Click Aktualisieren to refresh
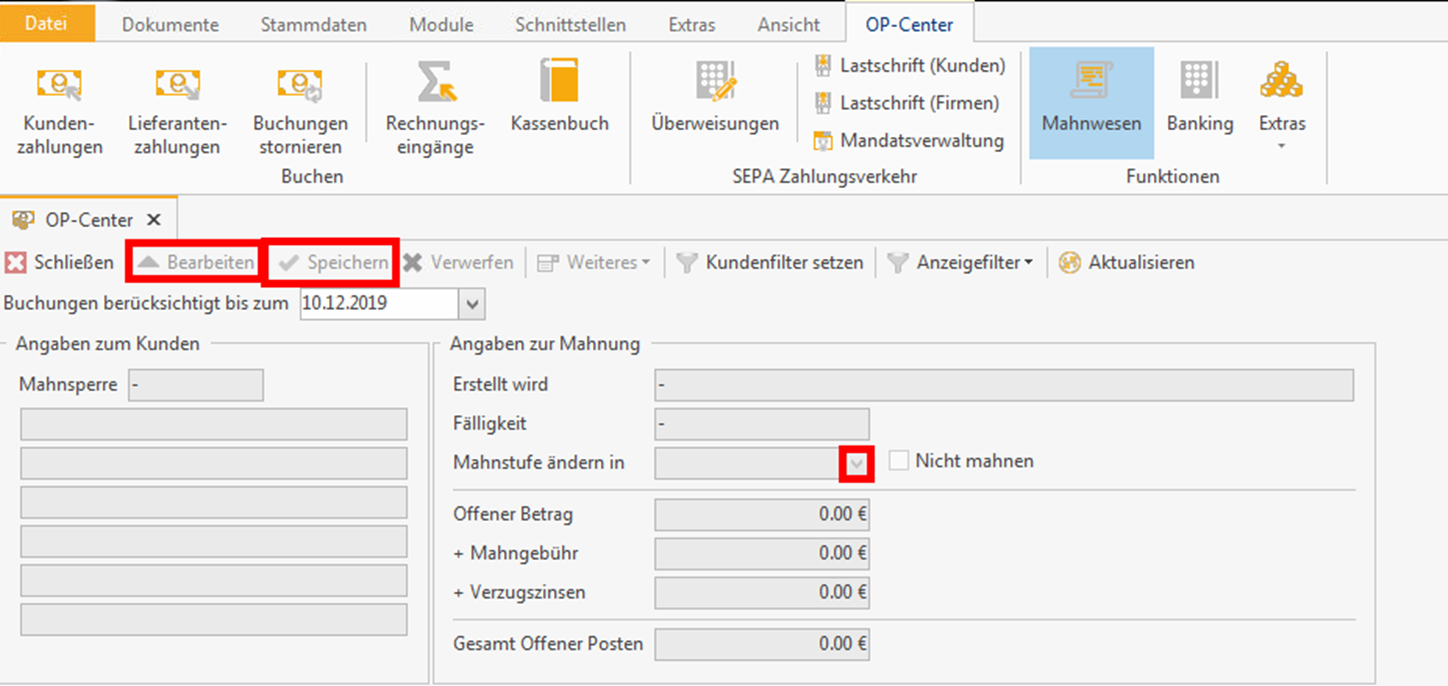The width and height of the screenshot is (1448, 686). 1127,263
